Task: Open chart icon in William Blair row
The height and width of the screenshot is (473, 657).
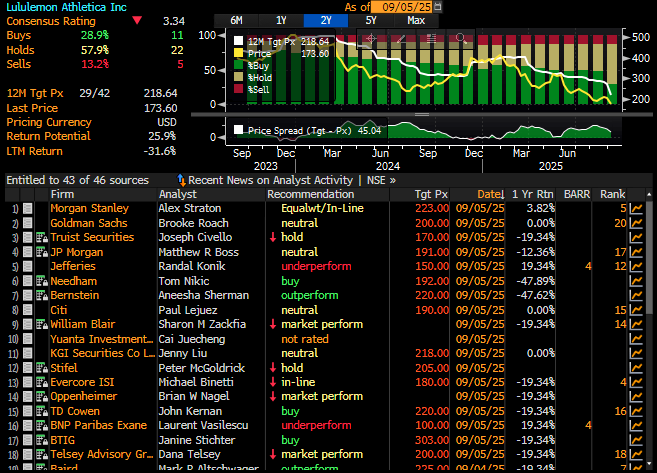Action: (x=636, y=325)
